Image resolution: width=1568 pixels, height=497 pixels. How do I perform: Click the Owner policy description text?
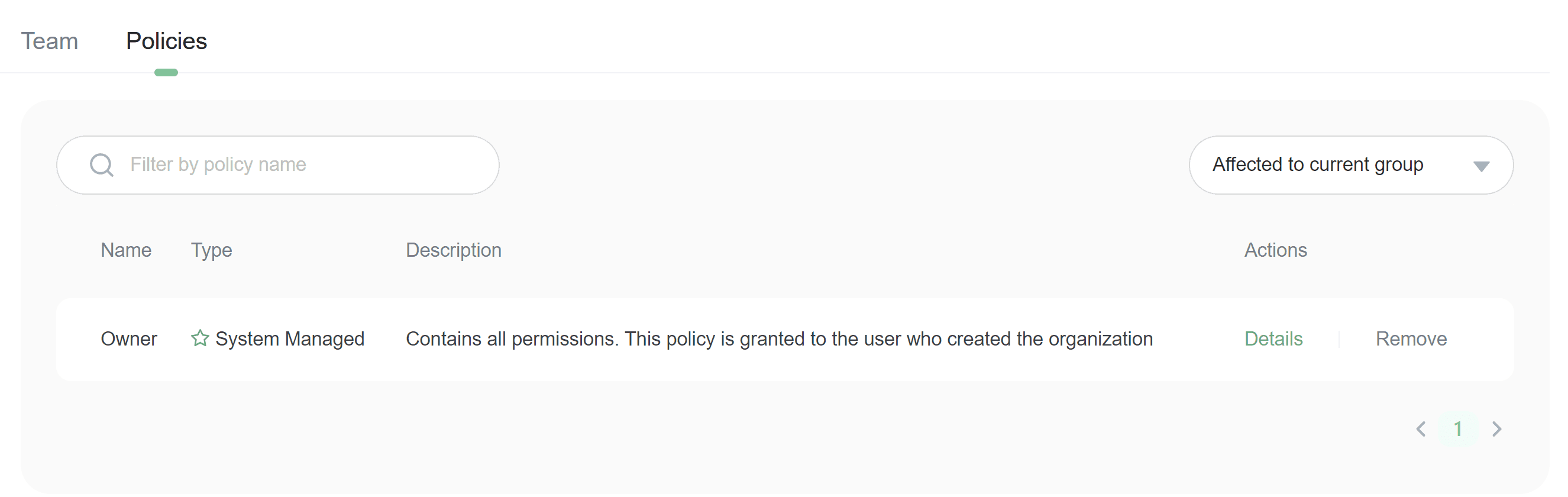(x=779, y=338)
